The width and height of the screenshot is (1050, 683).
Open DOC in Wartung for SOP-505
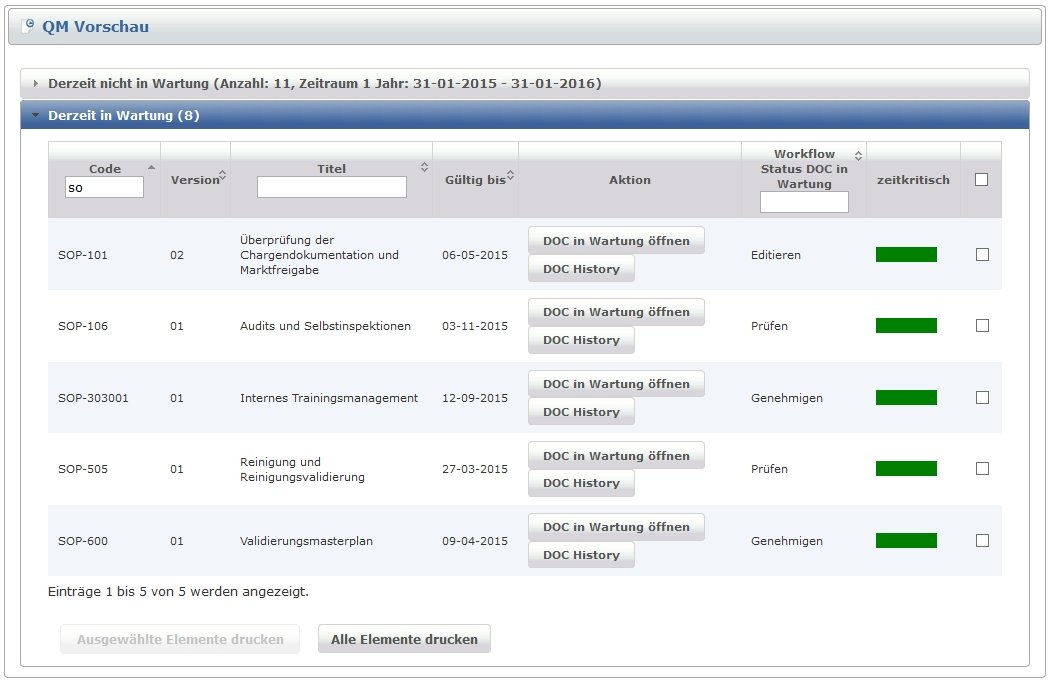click(x=616, y=455)
